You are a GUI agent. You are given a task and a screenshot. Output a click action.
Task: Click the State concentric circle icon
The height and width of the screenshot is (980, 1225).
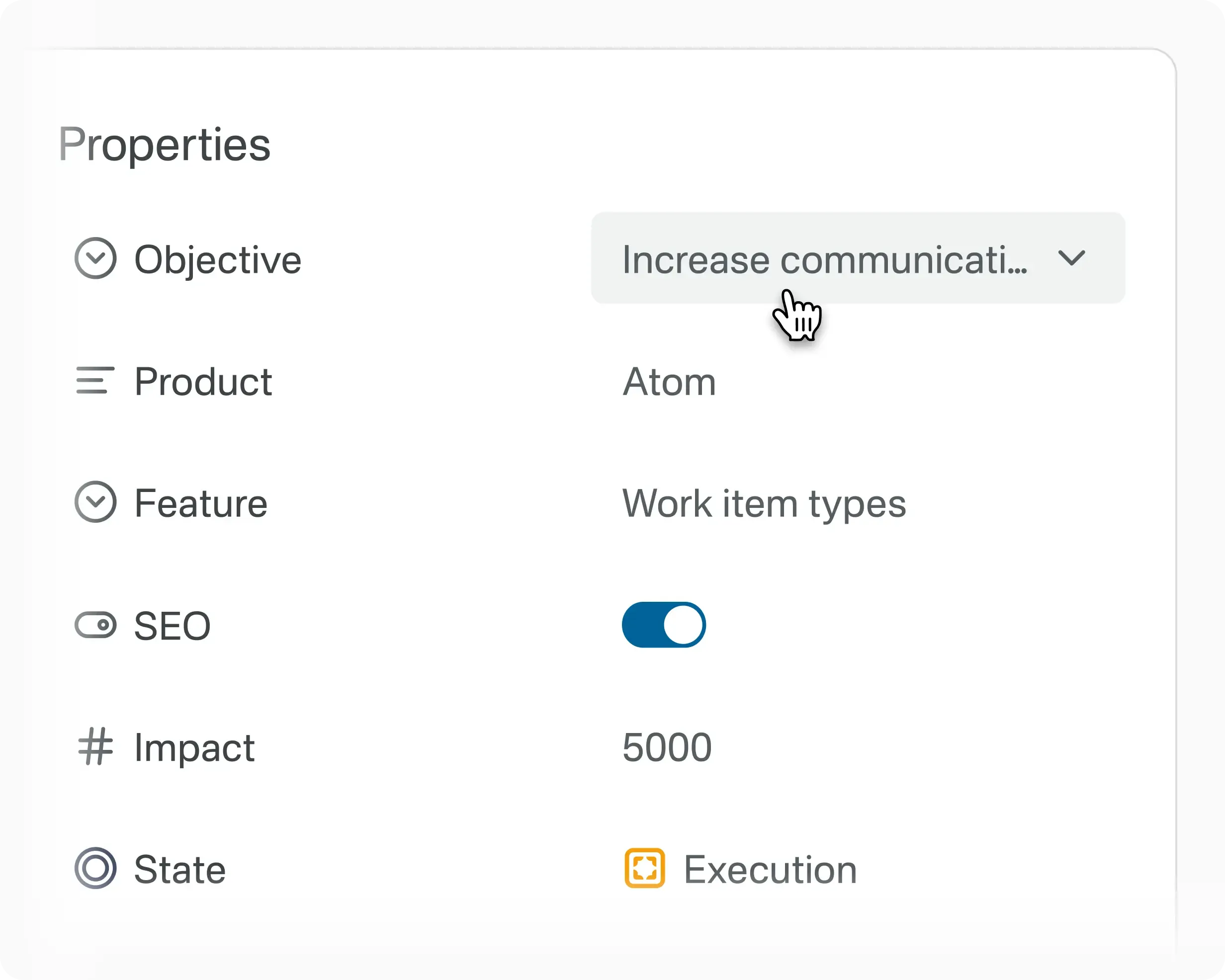pos(95,868)
